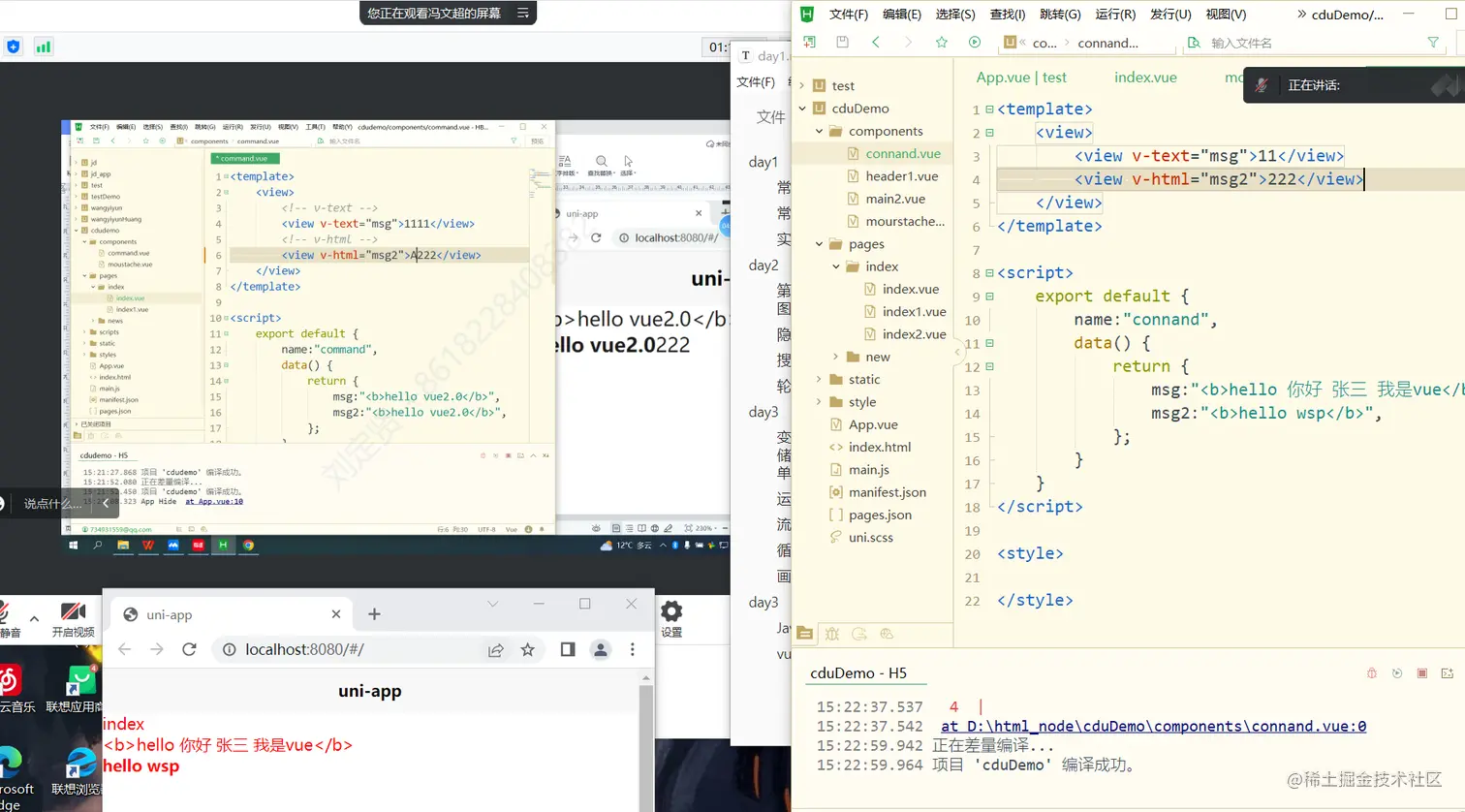Click the new file icon in HBuilderX toolbar
Viewport: 1465px width, 812px height.
pyautogui.click(x=809, y=43)
